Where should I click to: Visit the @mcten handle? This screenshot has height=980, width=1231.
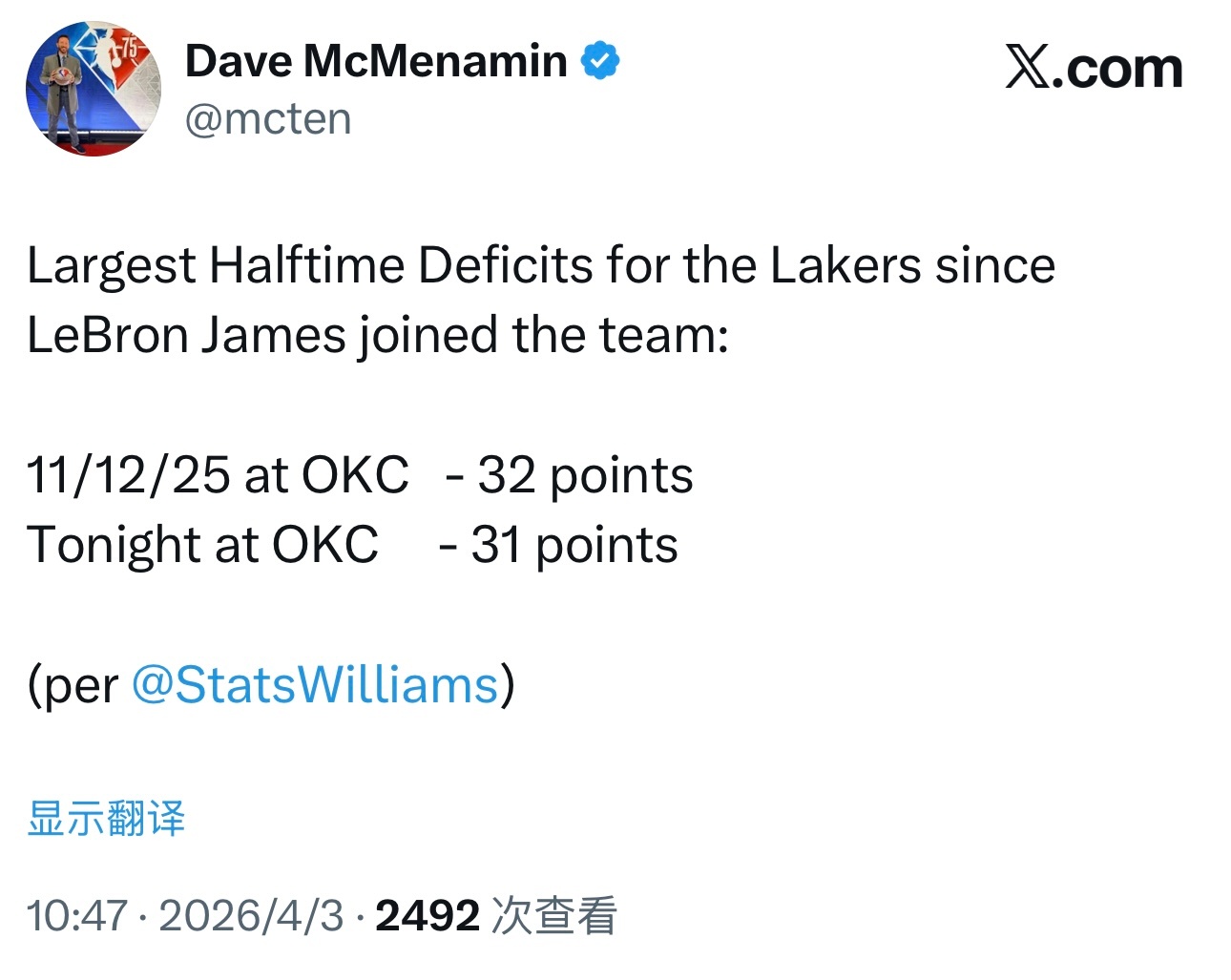click(268, 119)
